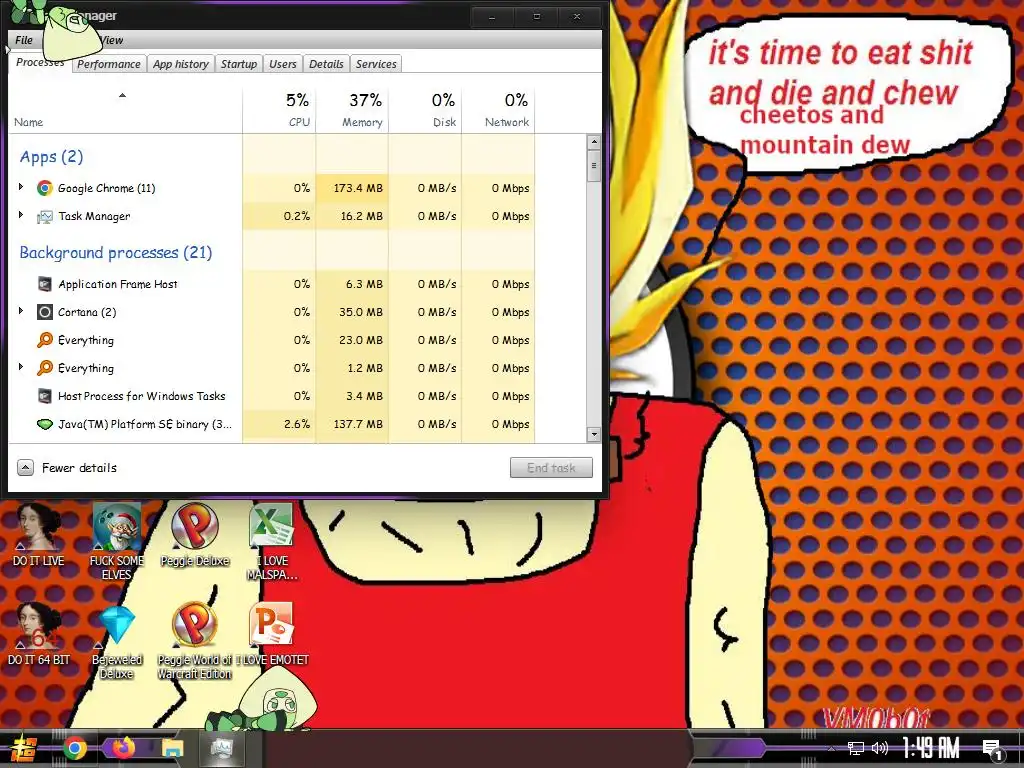Open the Start menu button
This screenshot has width=1024, height=768.
click(24, 748)
